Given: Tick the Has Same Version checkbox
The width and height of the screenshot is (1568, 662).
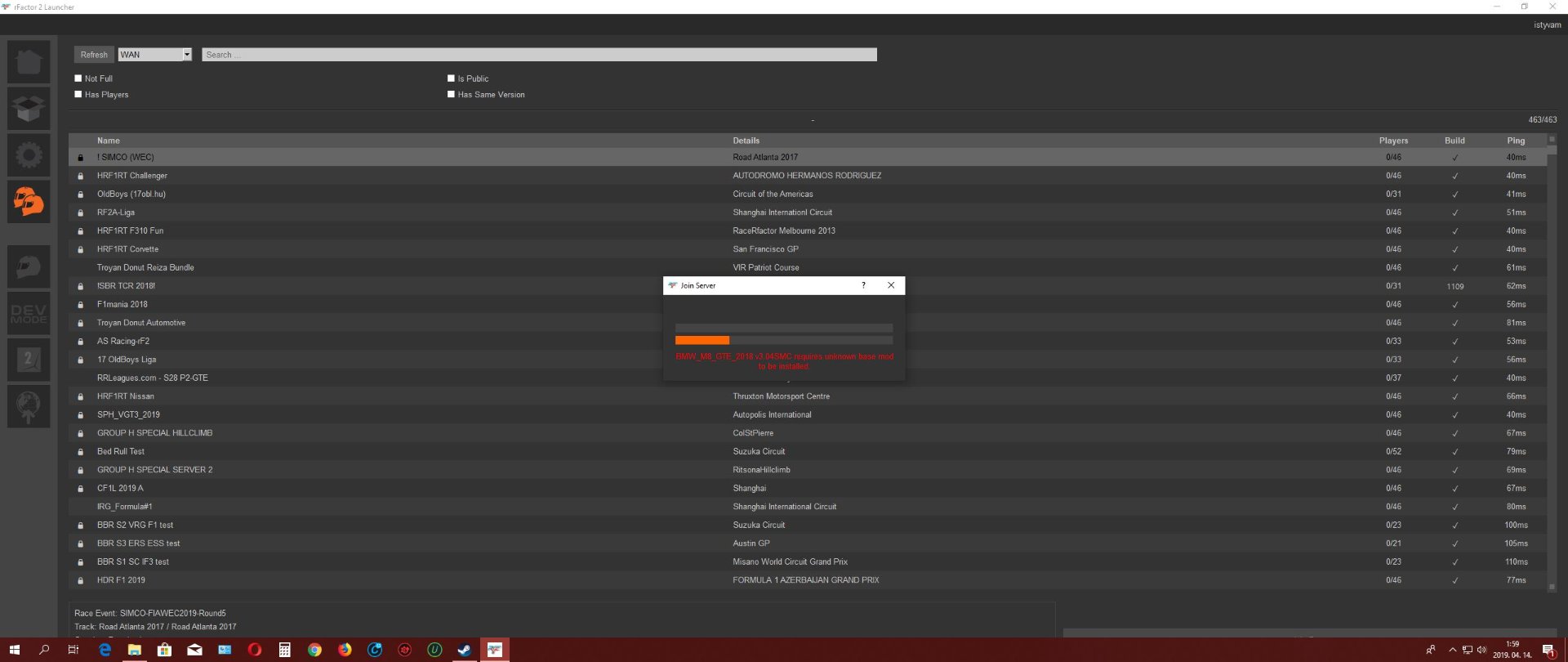Looking at the screenshot, I should (x=451, y=95).
